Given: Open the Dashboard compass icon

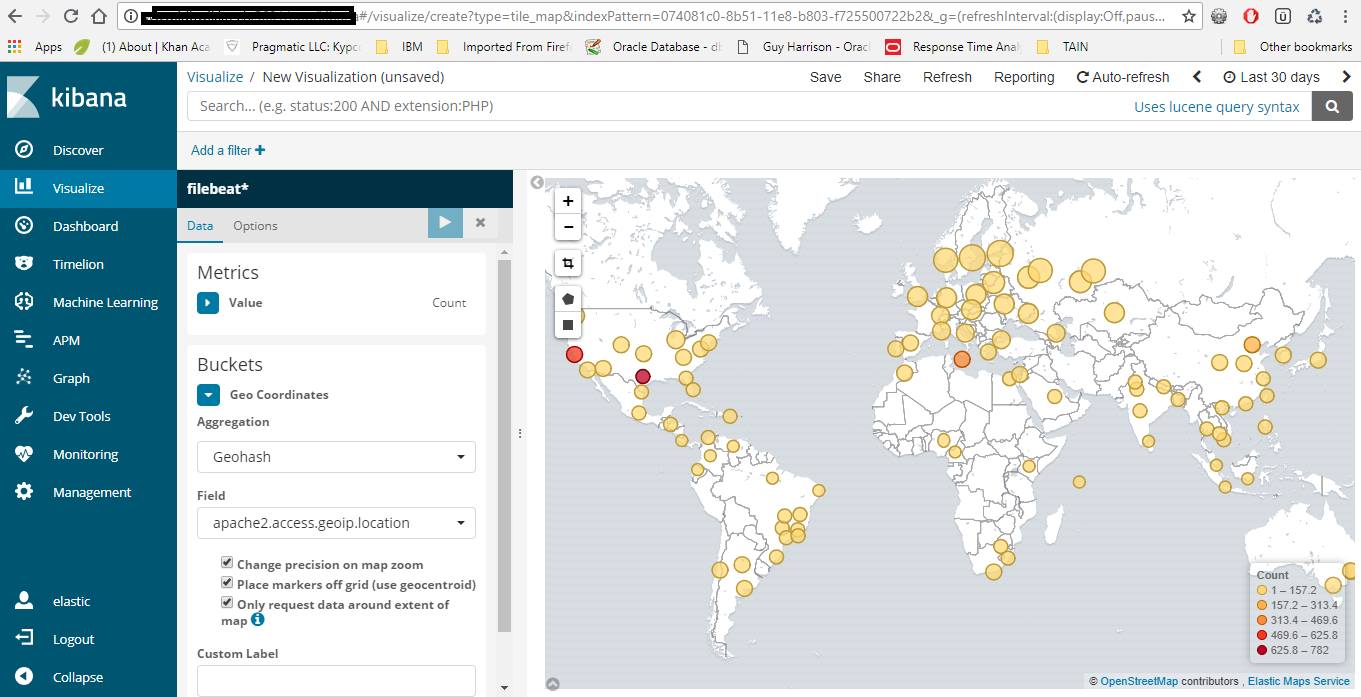Looking at the screenshot, I should click(25, 226).
